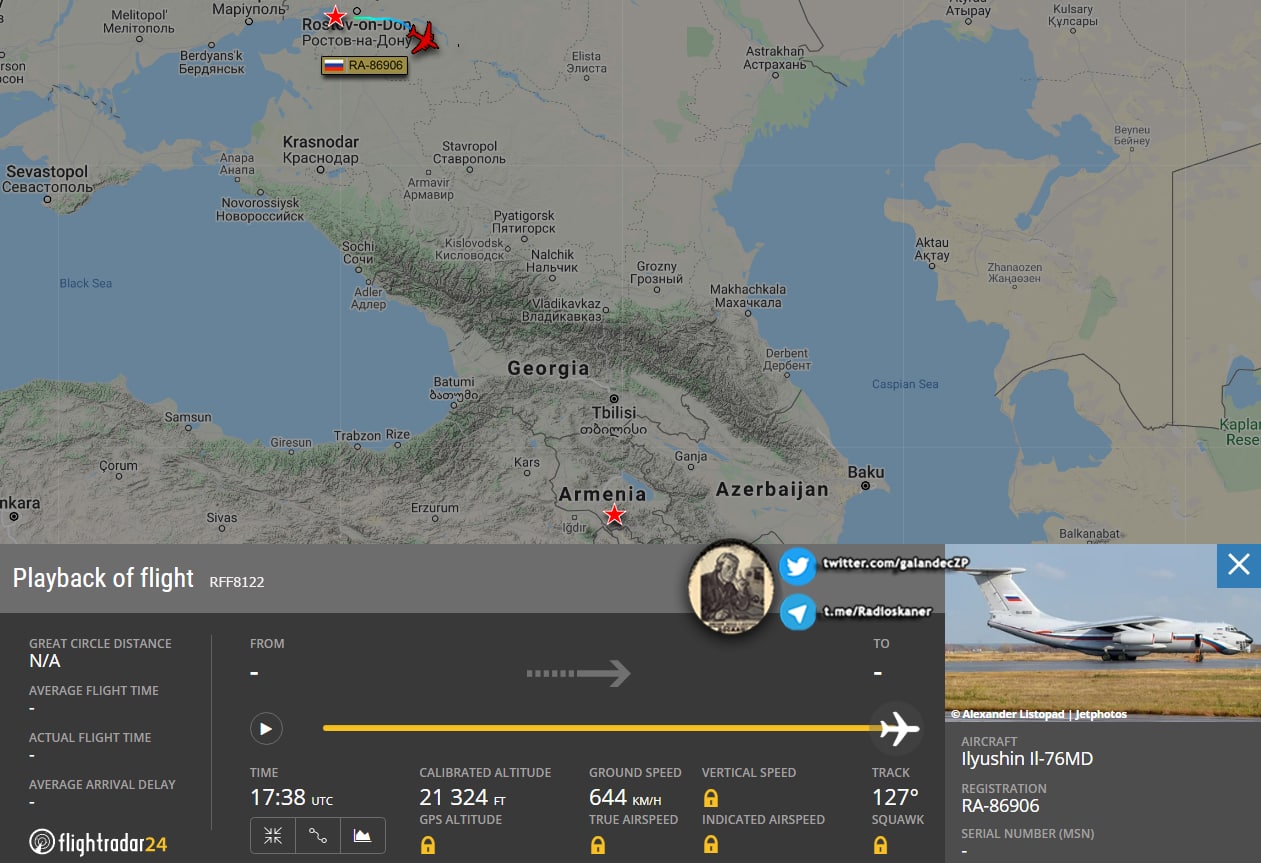Click the lock icon under Squawk
Viewport: 1261px width, 863px height.
pyautogui.click(x=880, y=845)
